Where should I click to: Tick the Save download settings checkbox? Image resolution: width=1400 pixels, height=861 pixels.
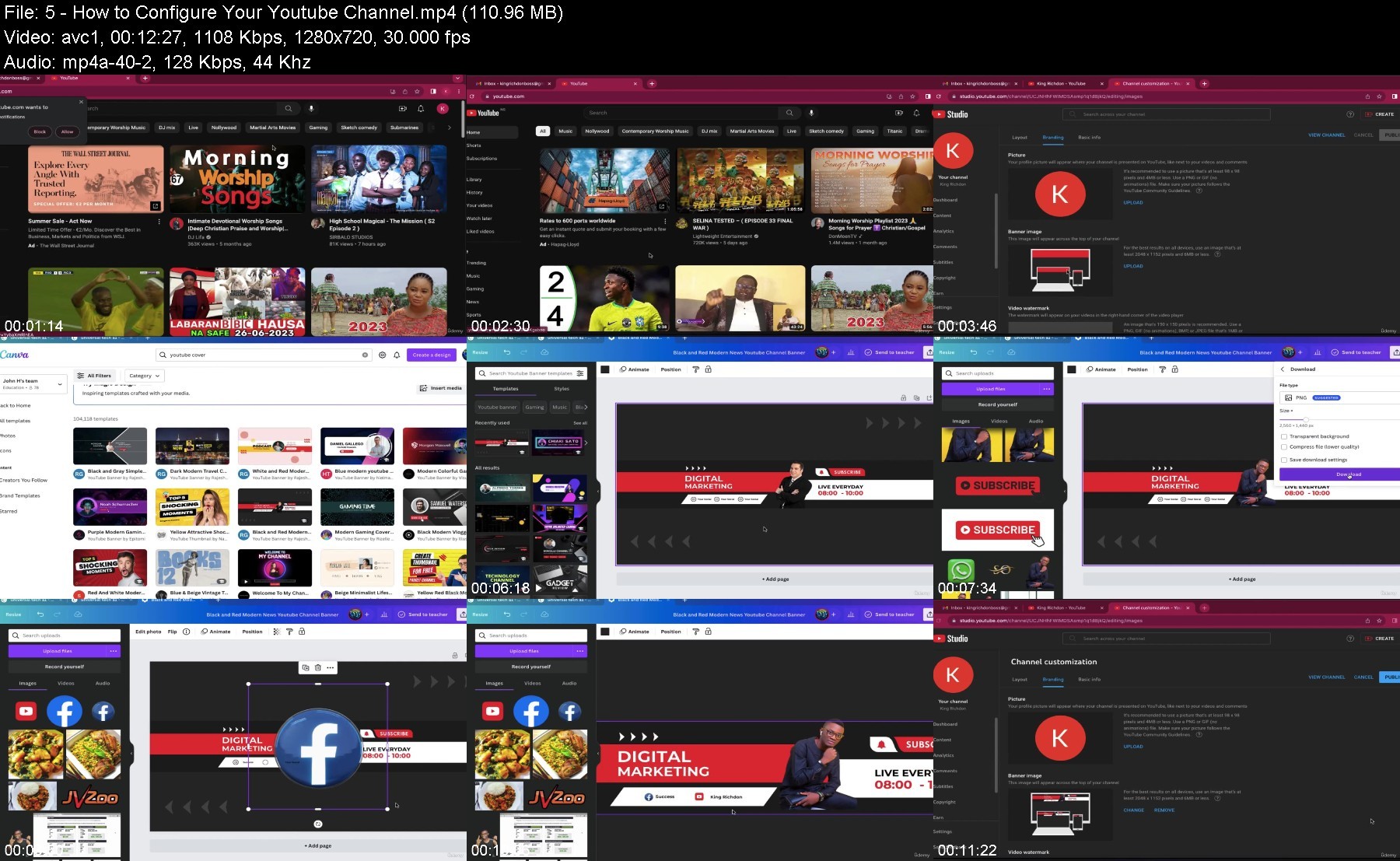coord(1283,460)
